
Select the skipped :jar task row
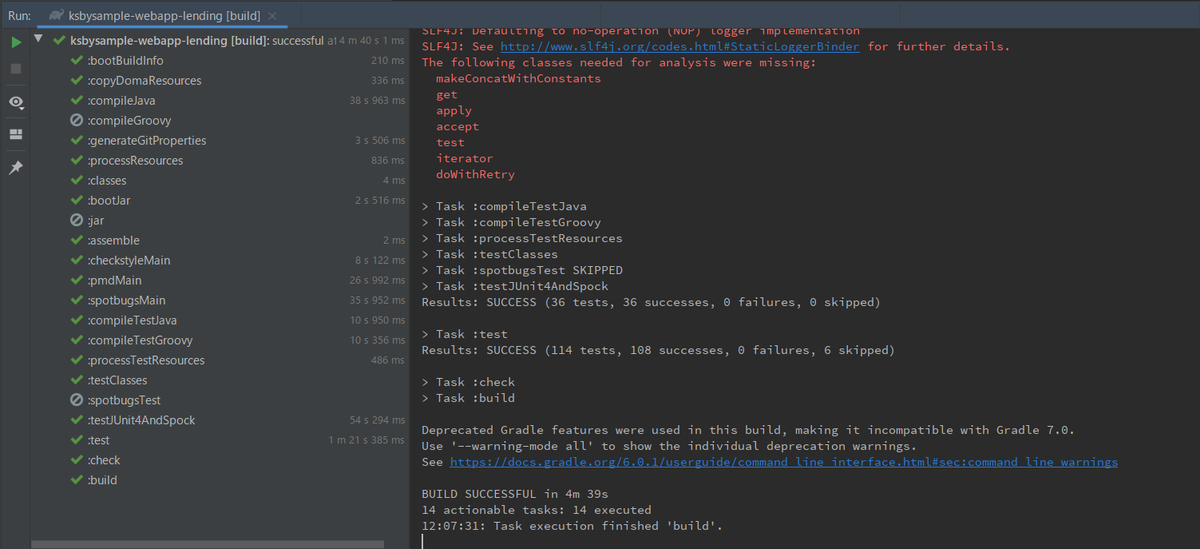click(220, 220)
